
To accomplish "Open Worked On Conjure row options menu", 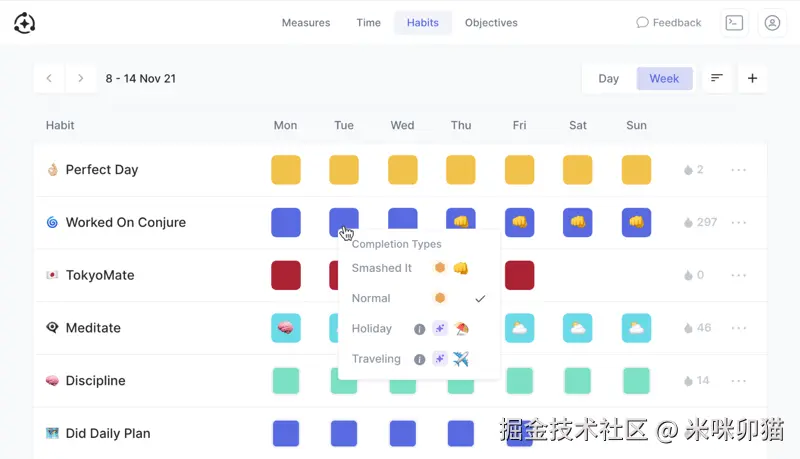I will (x=739, y=222).
